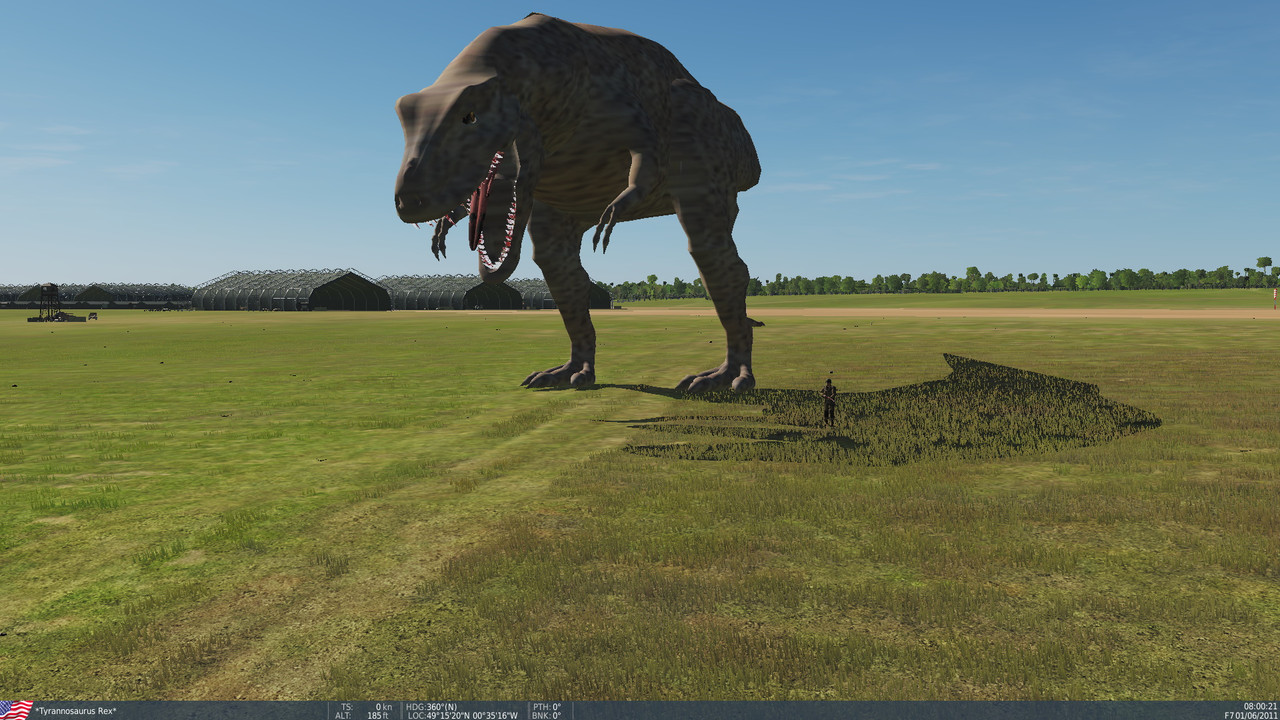Click the soldier standing in the shadow
Viewport: 1280px width, 720px height.
pos(829,402)
